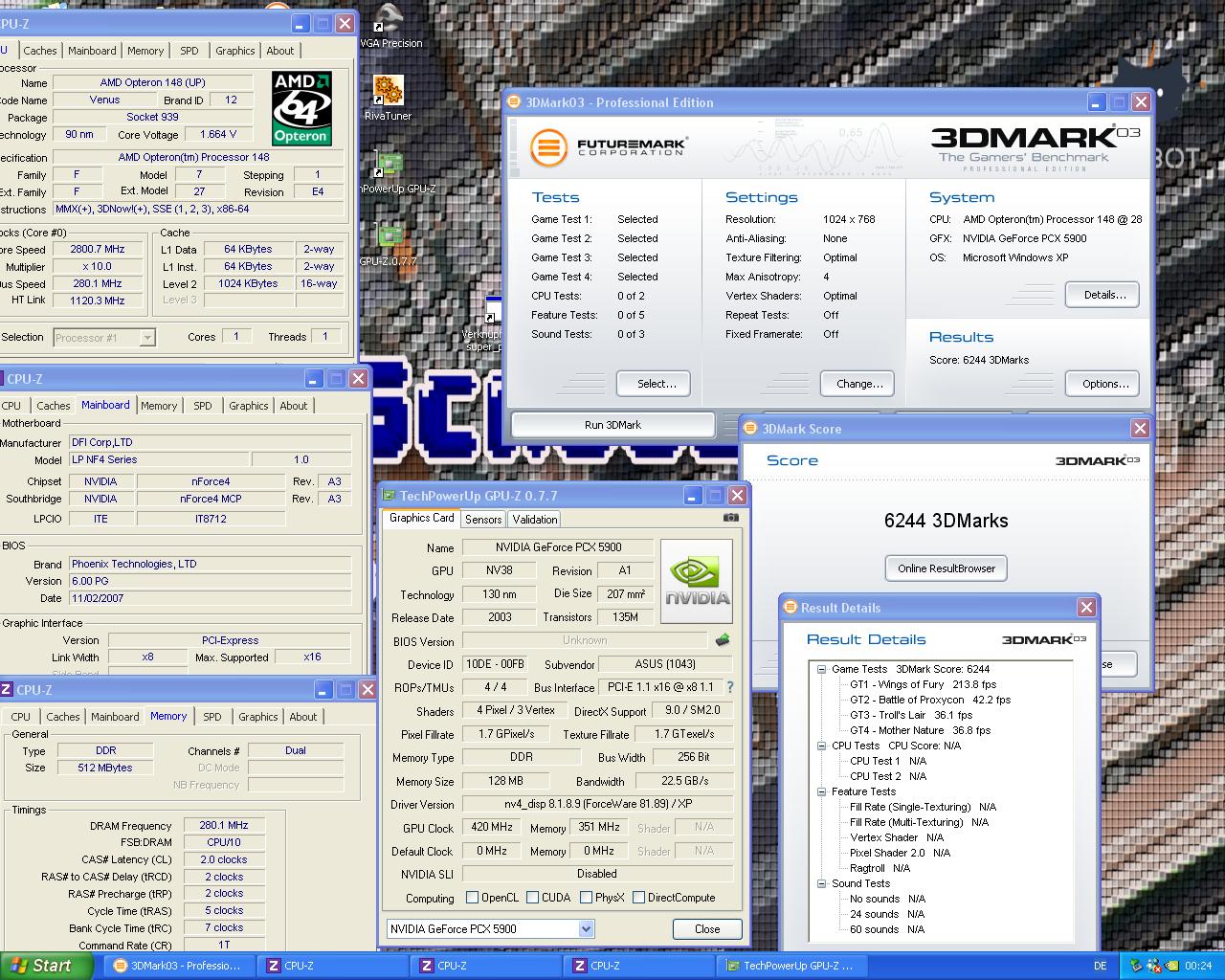Click the GPU Clock 420 MHz field
Screen dimensions: 1225x980
tap(491, 827)
